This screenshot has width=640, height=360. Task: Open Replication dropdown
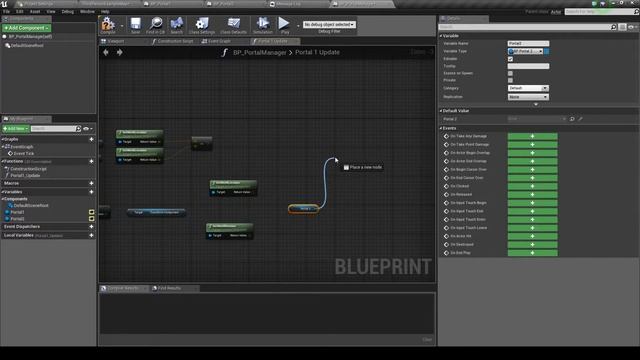(x=528, y=97)
